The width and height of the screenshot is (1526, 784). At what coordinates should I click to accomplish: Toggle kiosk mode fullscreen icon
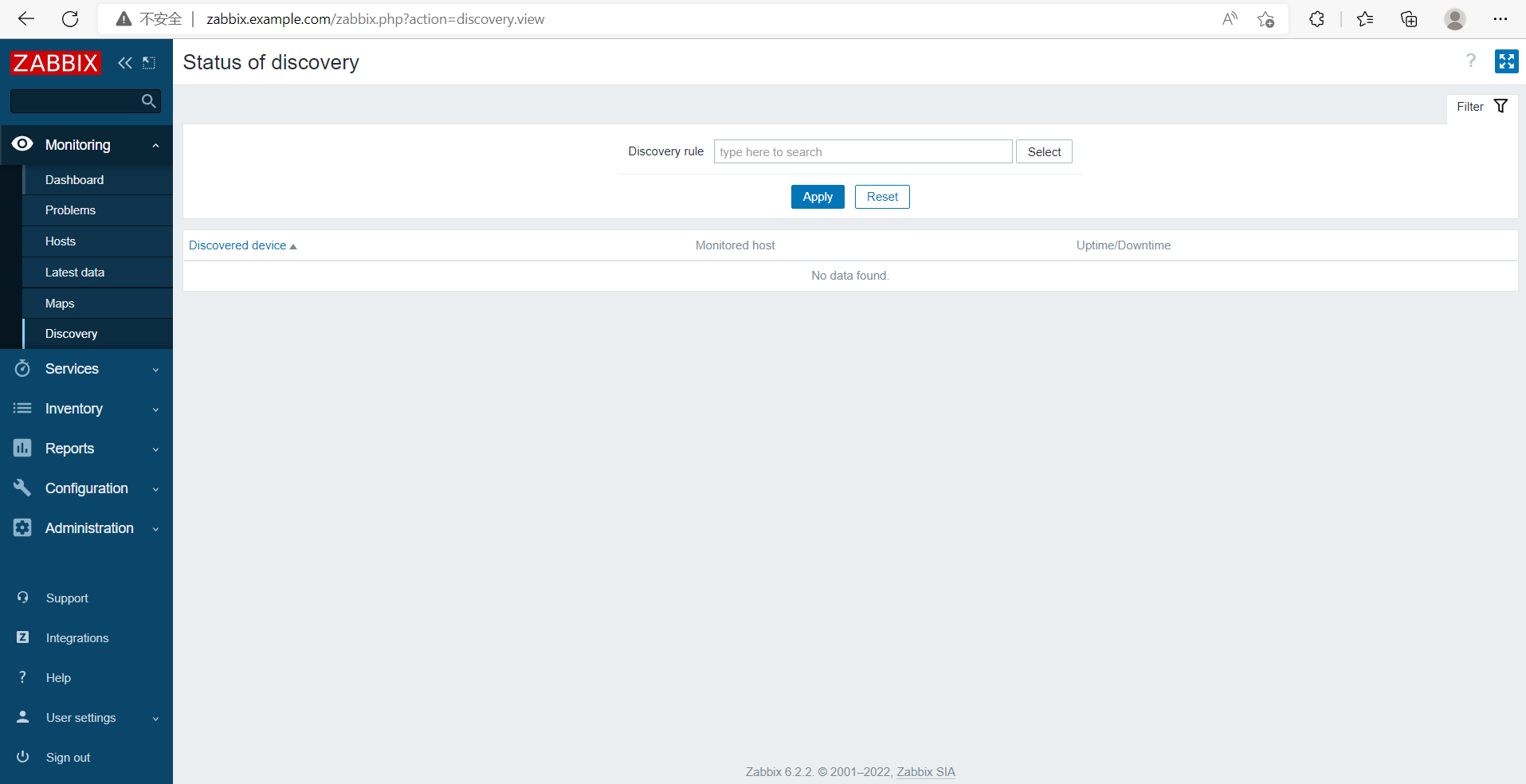tap(1506, 61)
